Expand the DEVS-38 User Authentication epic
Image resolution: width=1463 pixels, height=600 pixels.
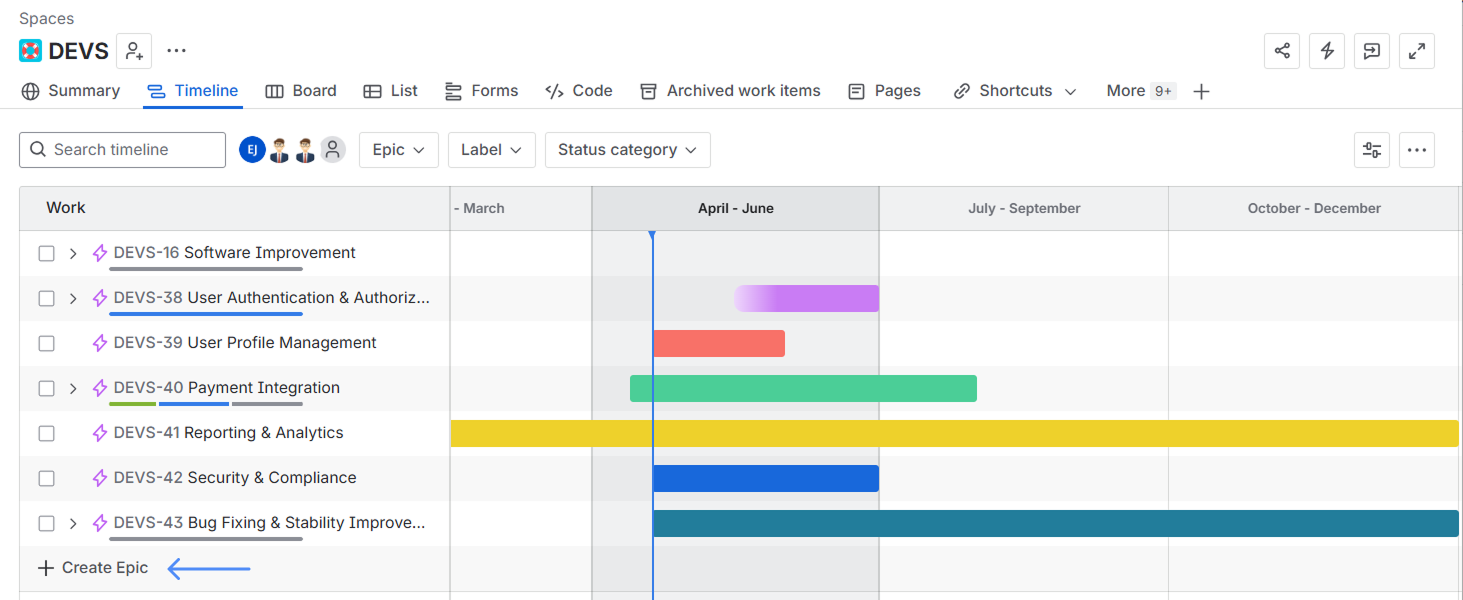pyautogui.click(x=73, y=298)
